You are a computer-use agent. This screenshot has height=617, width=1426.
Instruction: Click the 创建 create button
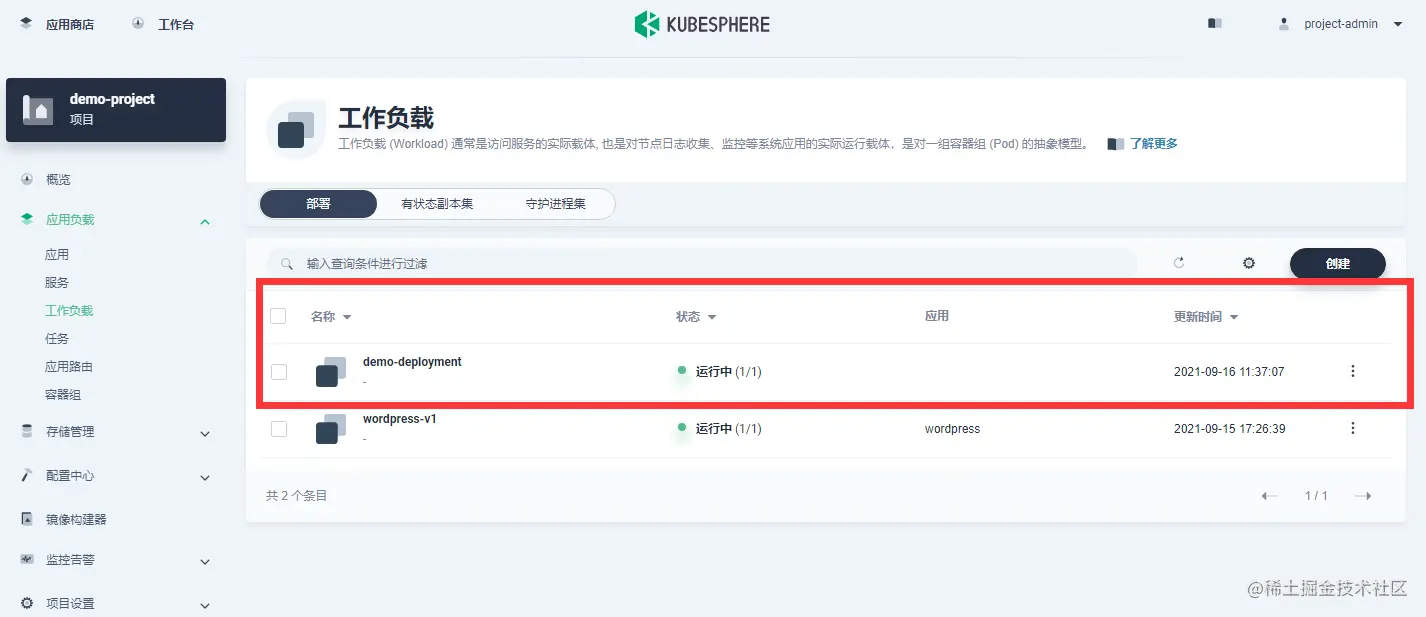click(1338, 264)
